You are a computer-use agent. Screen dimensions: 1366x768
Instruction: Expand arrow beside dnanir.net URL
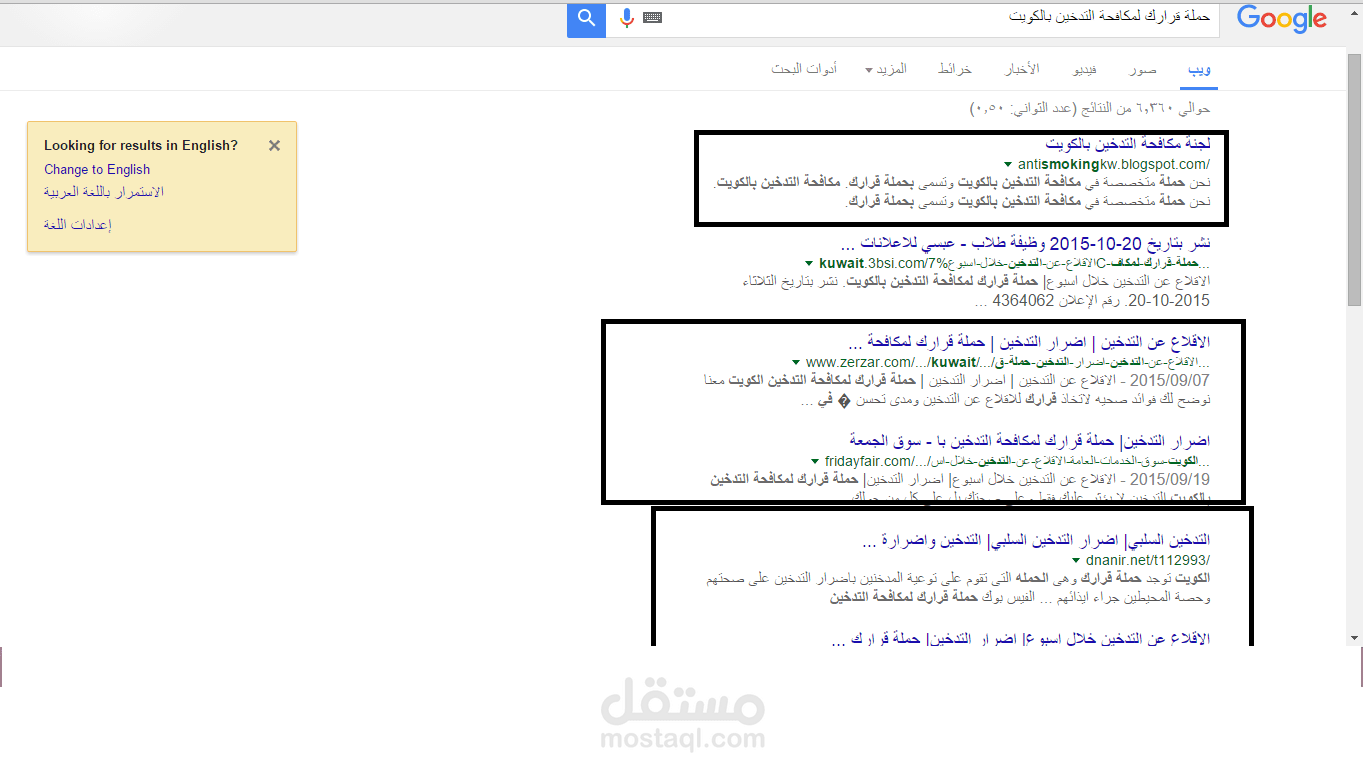point(1075,561)
